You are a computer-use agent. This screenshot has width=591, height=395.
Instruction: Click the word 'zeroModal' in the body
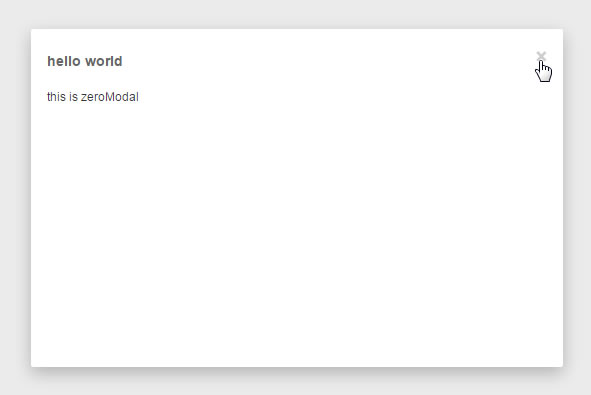[x=110, y=97]
